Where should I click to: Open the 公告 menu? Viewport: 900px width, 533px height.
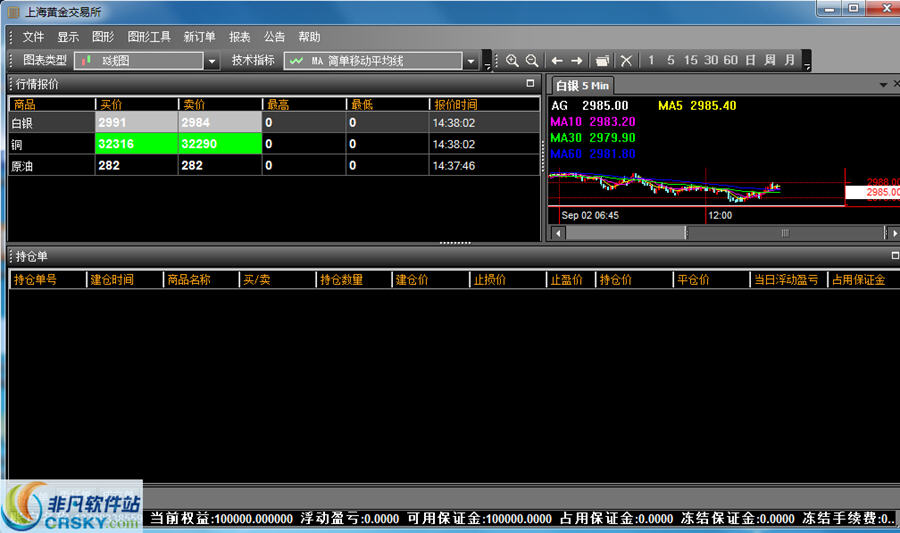click(x=274, y=37)
